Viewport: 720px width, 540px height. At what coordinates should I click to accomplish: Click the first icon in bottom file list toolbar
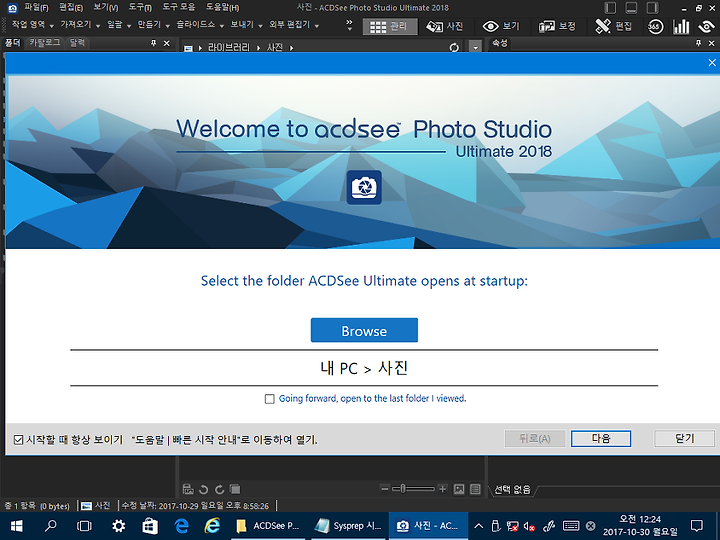[188, 489]
